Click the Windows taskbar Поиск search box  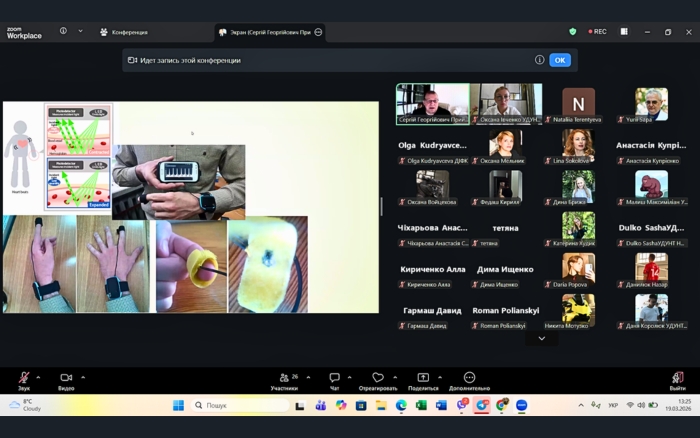click(239, 405)
